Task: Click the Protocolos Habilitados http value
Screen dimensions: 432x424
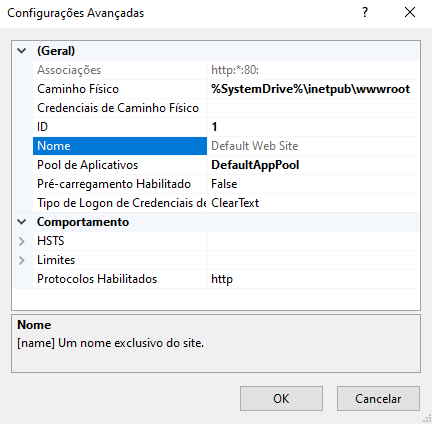Action: pos(313,279)
